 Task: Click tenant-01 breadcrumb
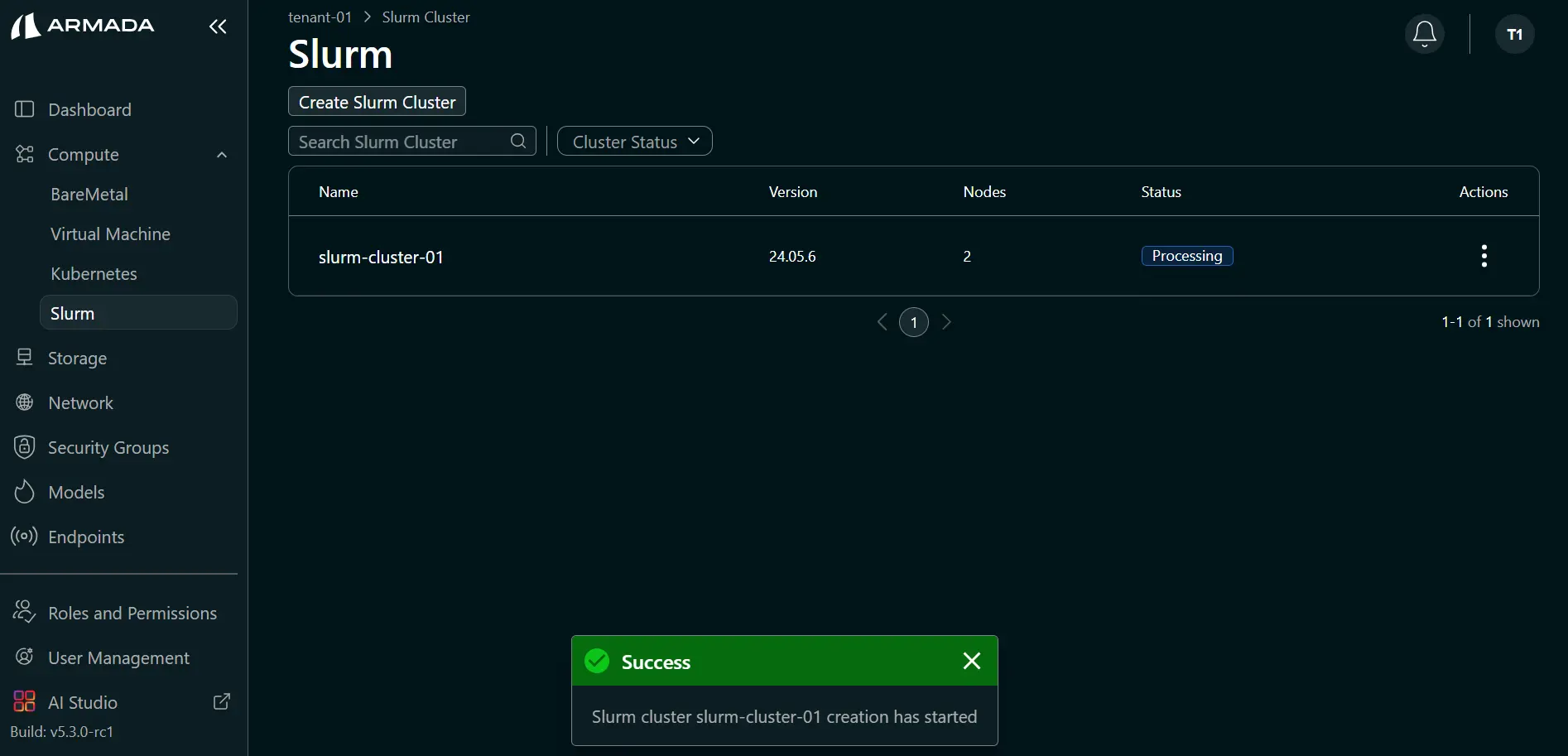tap(320, 17)
